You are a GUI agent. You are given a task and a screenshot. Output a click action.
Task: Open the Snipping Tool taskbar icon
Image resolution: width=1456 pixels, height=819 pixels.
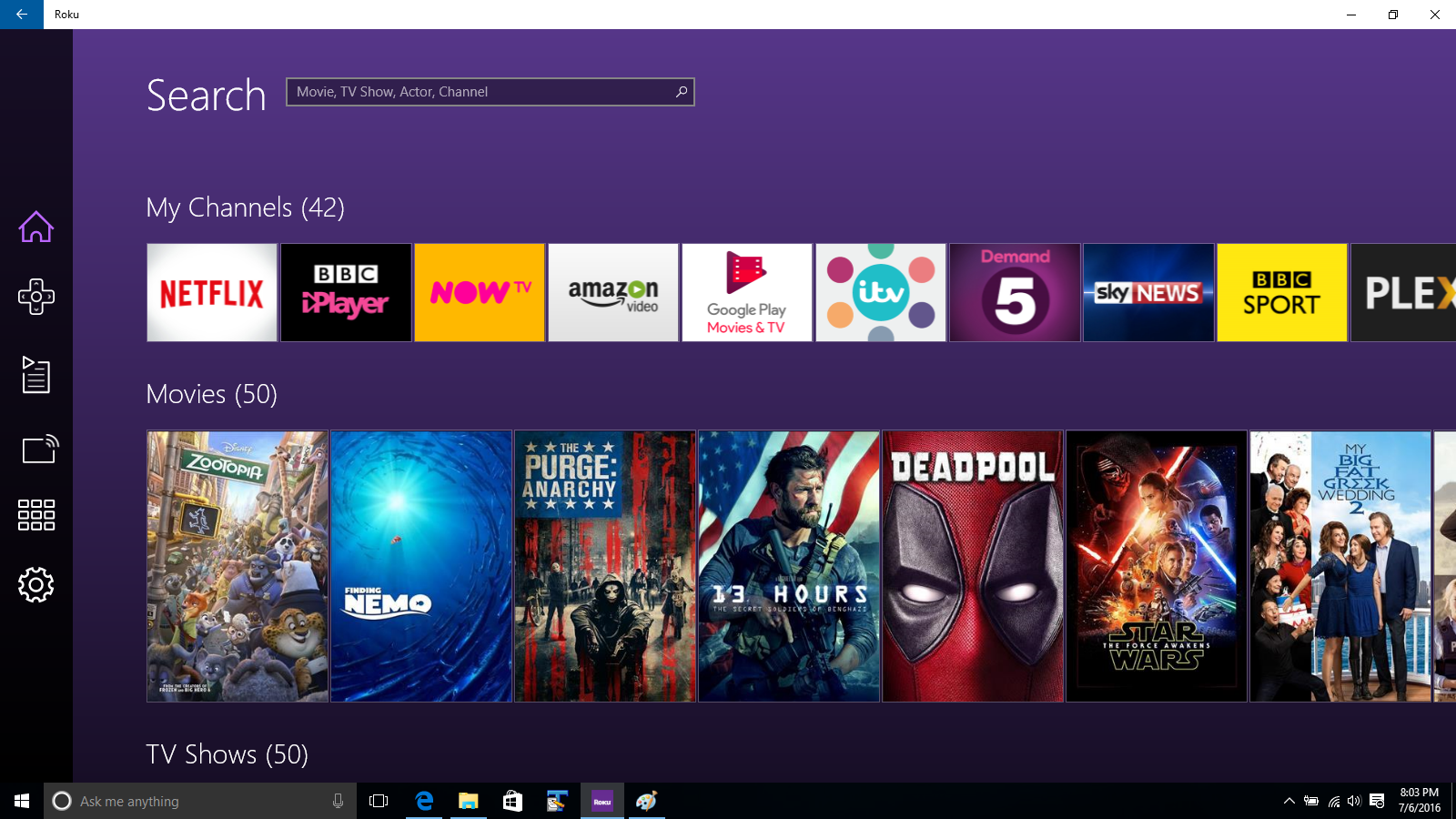tap(558, 801)
